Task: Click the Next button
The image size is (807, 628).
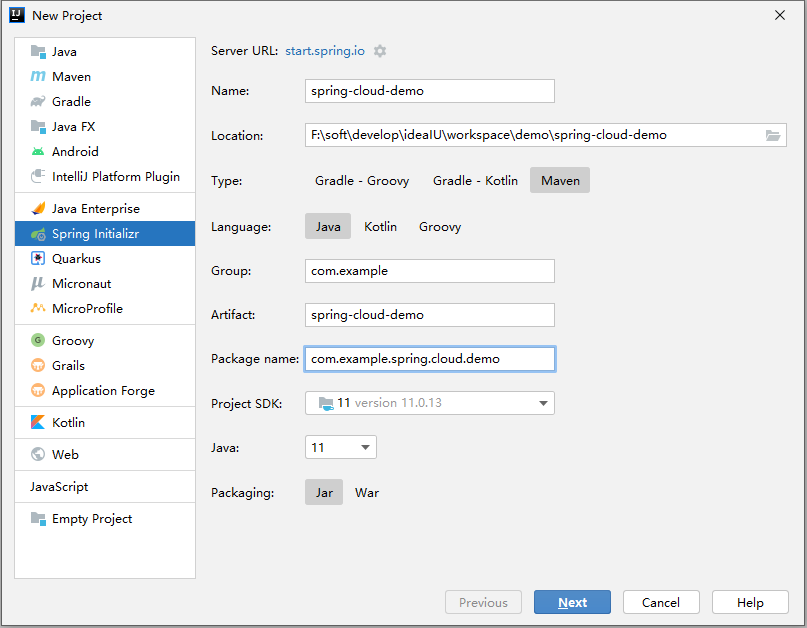Action: click(x=572, y=602)
